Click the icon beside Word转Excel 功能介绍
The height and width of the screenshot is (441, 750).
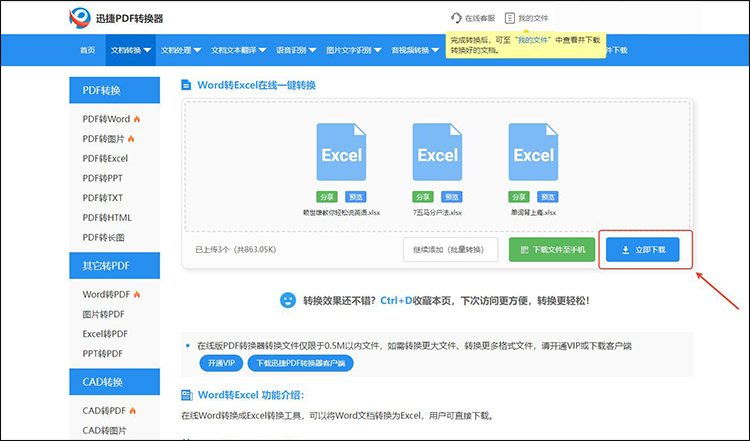pos(187,395)
